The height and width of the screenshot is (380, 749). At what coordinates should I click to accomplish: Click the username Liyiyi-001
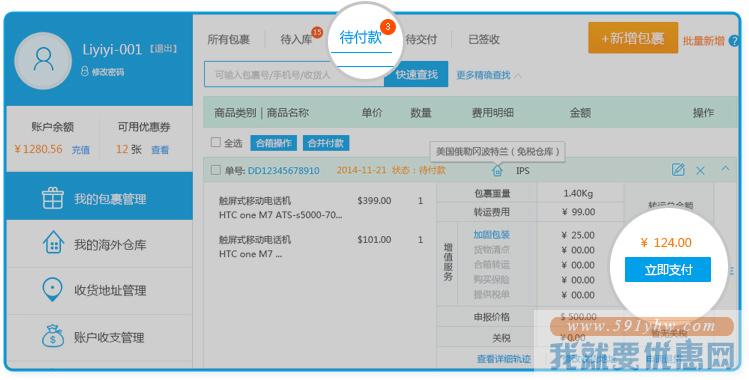click(x=112, y=50)
